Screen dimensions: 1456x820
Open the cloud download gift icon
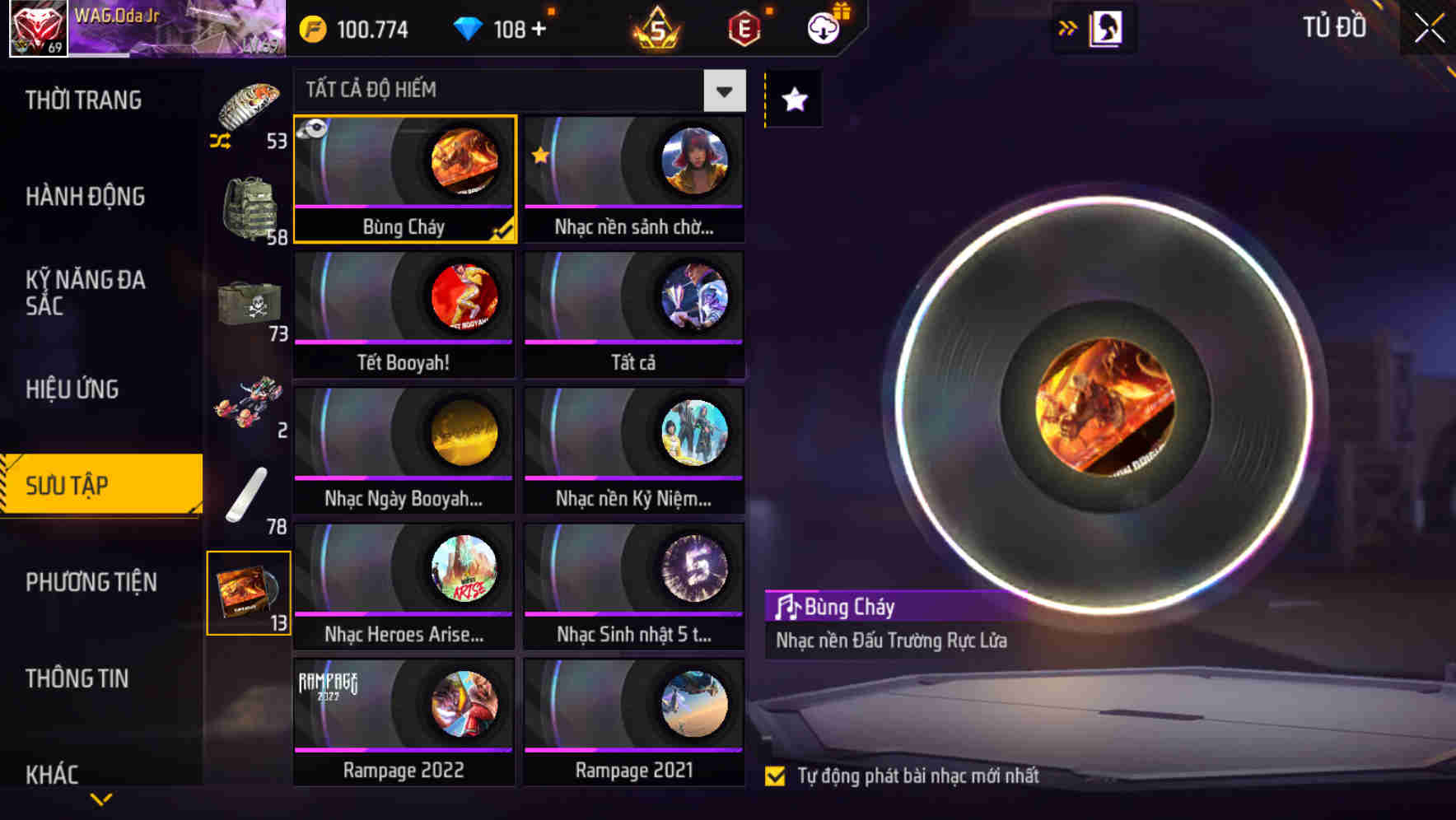(x=824, y=27)
